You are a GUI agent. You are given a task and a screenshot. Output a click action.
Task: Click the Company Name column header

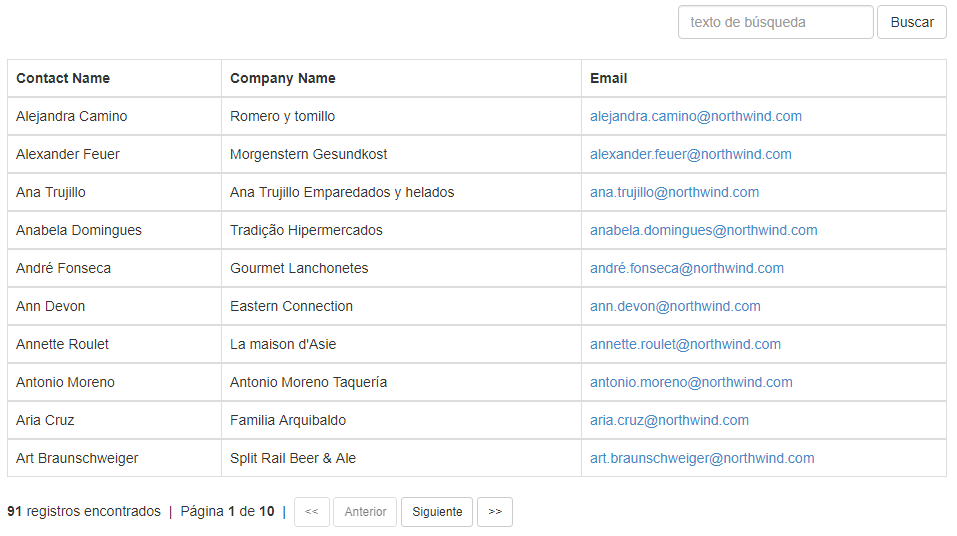[x=283, y=78]
